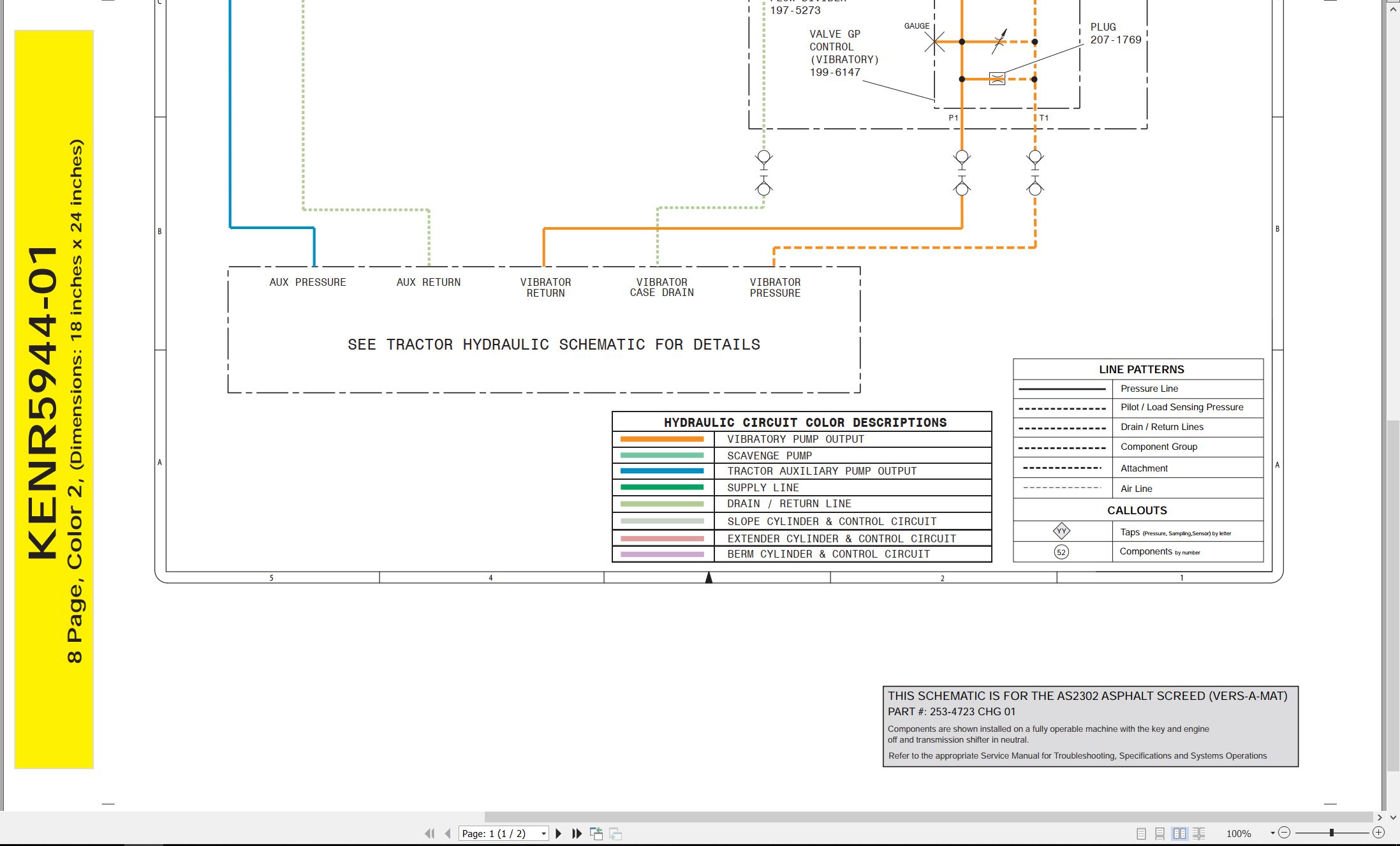Click the SCAVENGE PUMP legend text

[769, 456]
